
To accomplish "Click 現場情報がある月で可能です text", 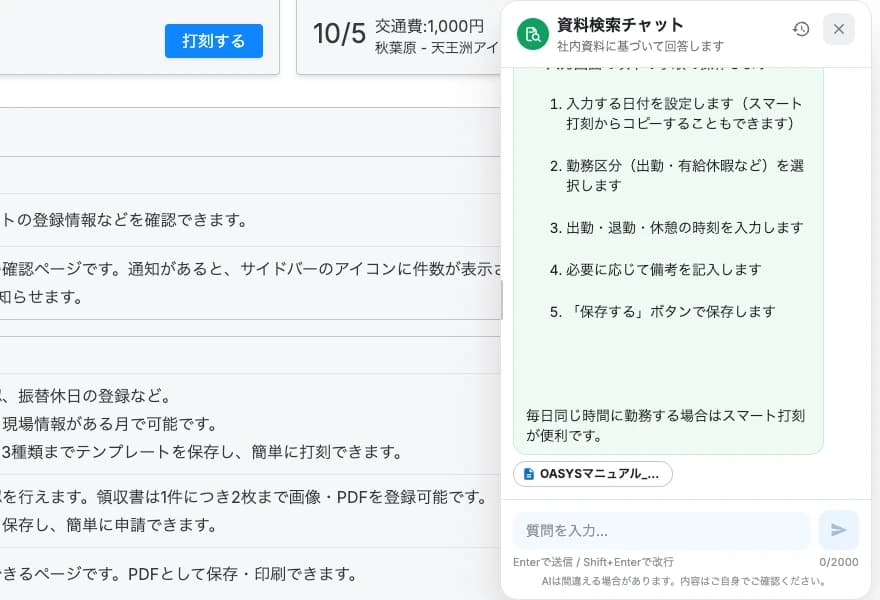I will (x=110, y=424).
